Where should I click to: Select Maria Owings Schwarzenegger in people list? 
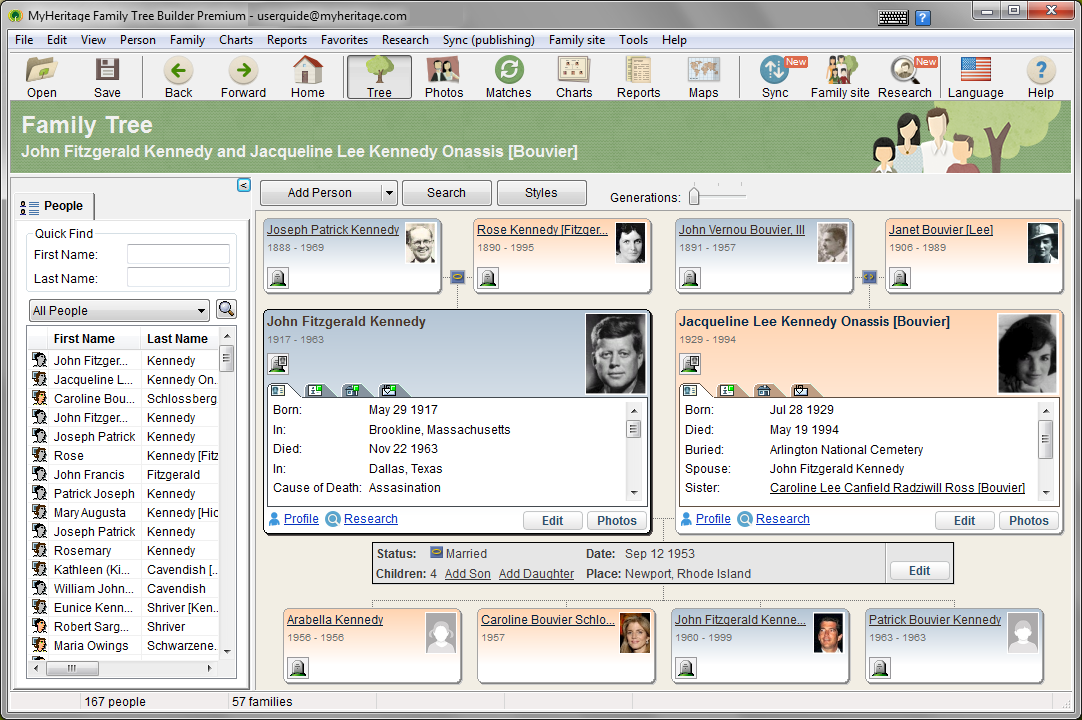(124, 645)
